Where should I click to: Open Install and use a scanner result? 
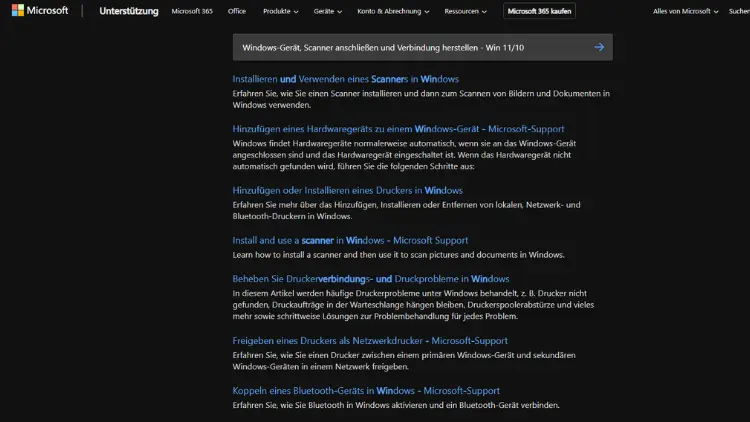coord(350,240)
